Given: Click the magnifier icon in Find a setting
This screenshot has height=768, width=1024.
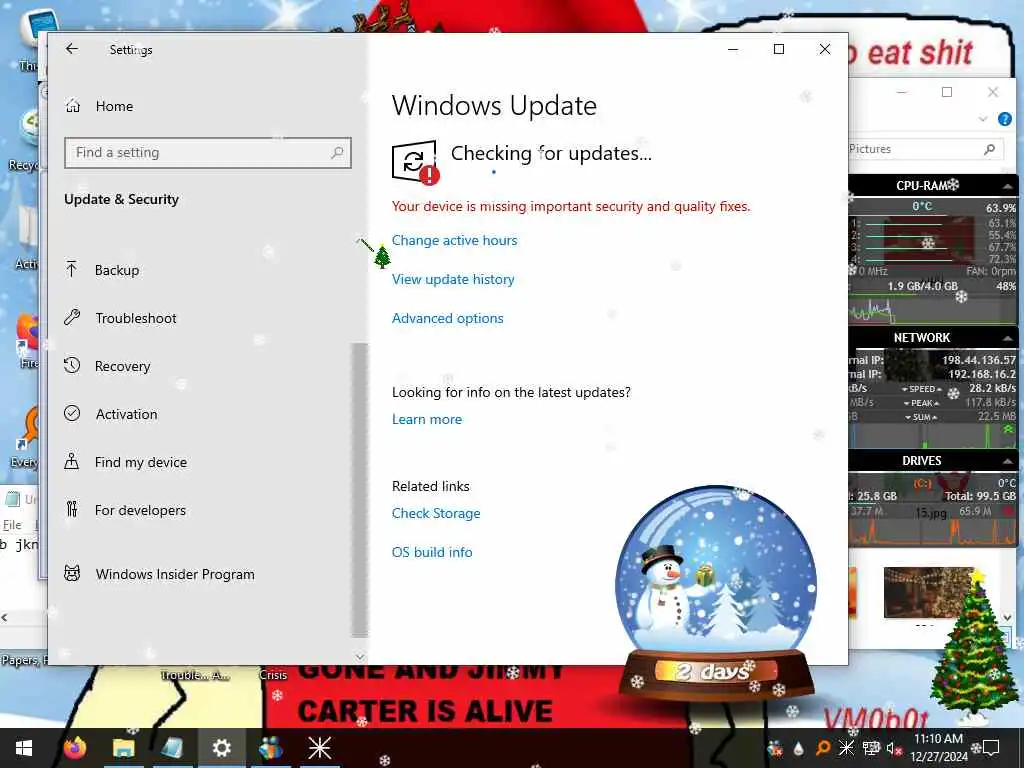Looking at the screenshot, I should tap(337, 153).
